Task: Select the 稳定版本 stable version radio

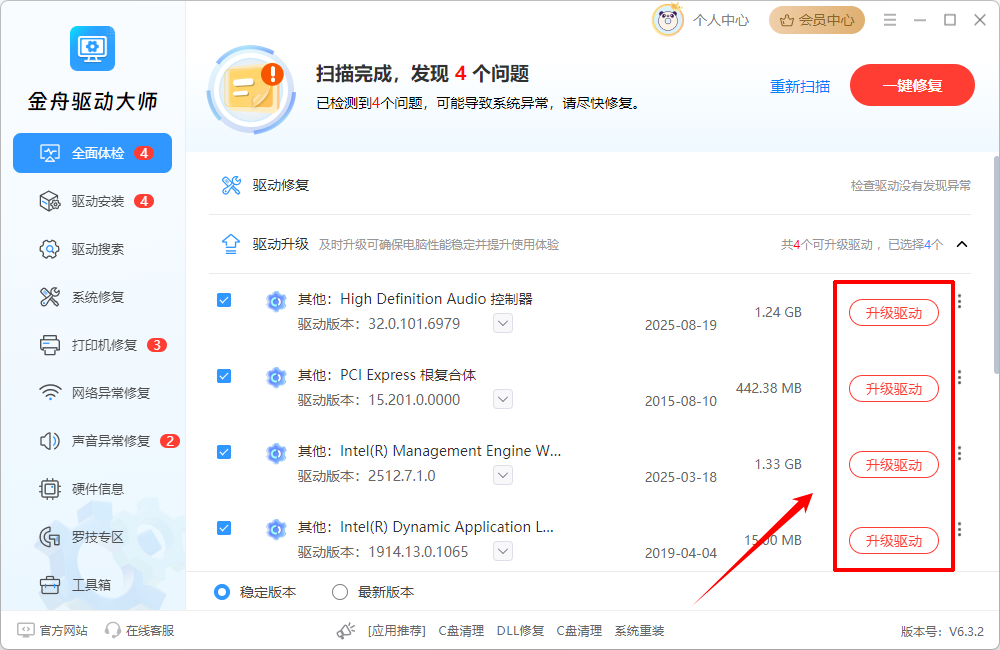Action: point(222,592)
